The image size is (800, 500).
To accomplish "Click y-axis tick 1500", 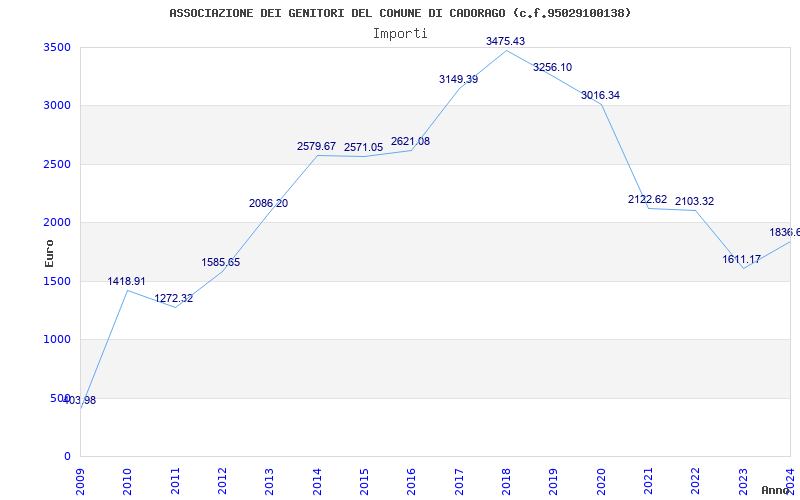I will tap(57, 281).
